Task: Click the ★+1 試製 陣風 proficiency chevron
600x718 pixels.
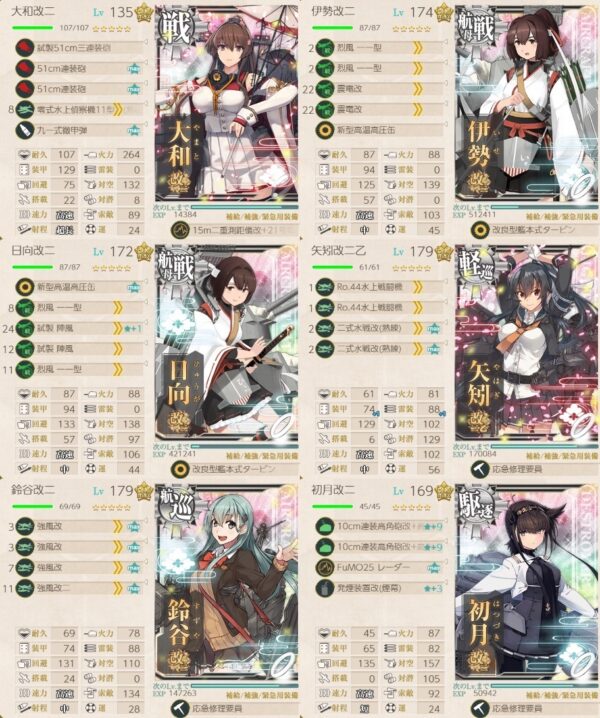Action: point(118,328)
